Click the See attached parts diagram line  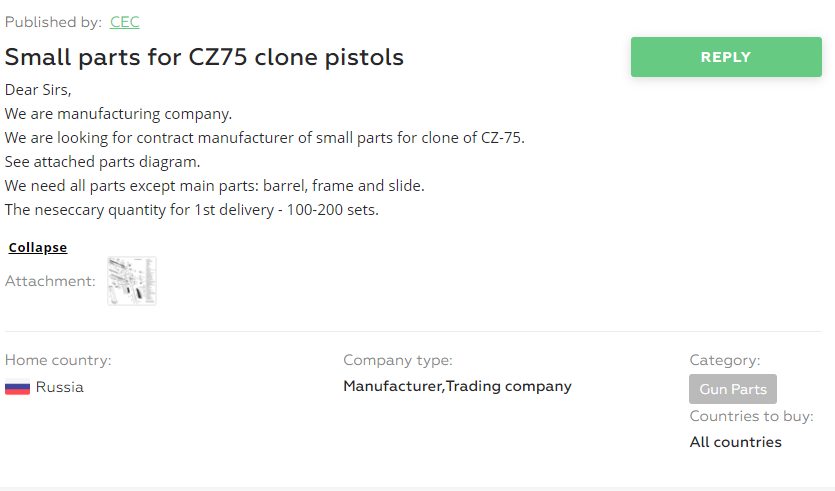click(102, 162)
